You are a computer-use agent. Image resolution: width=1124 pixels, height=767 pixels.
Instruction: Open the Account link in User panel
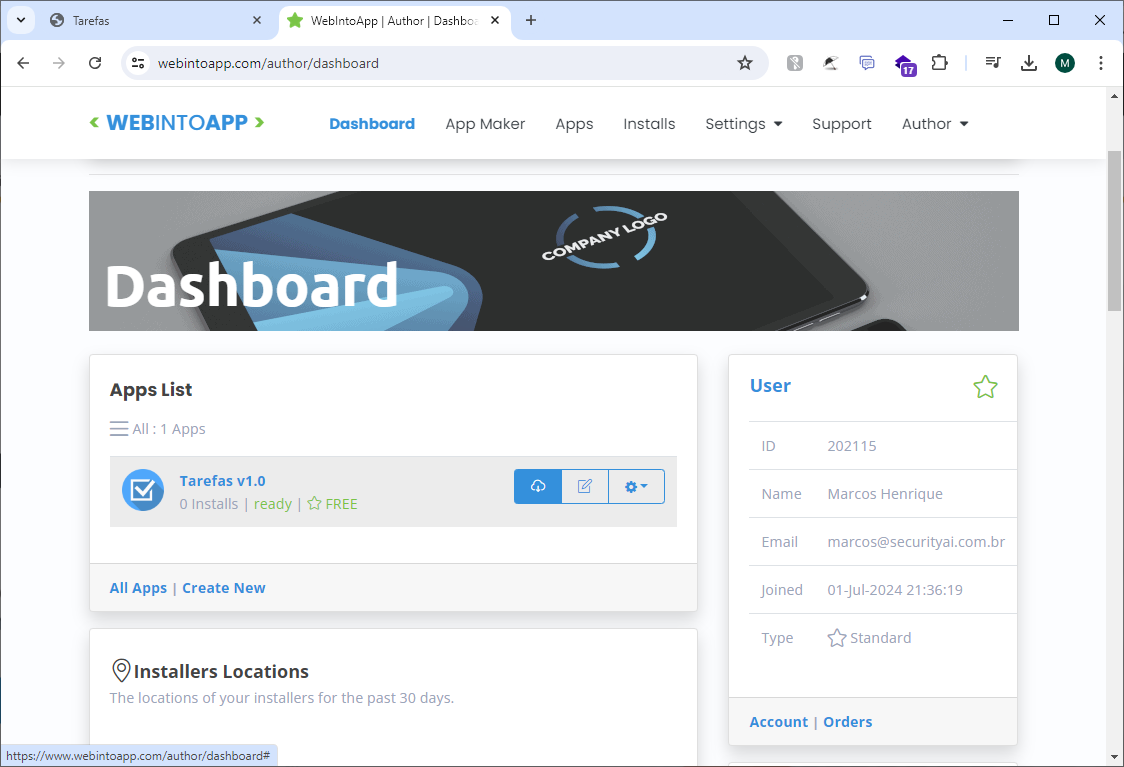778,722
